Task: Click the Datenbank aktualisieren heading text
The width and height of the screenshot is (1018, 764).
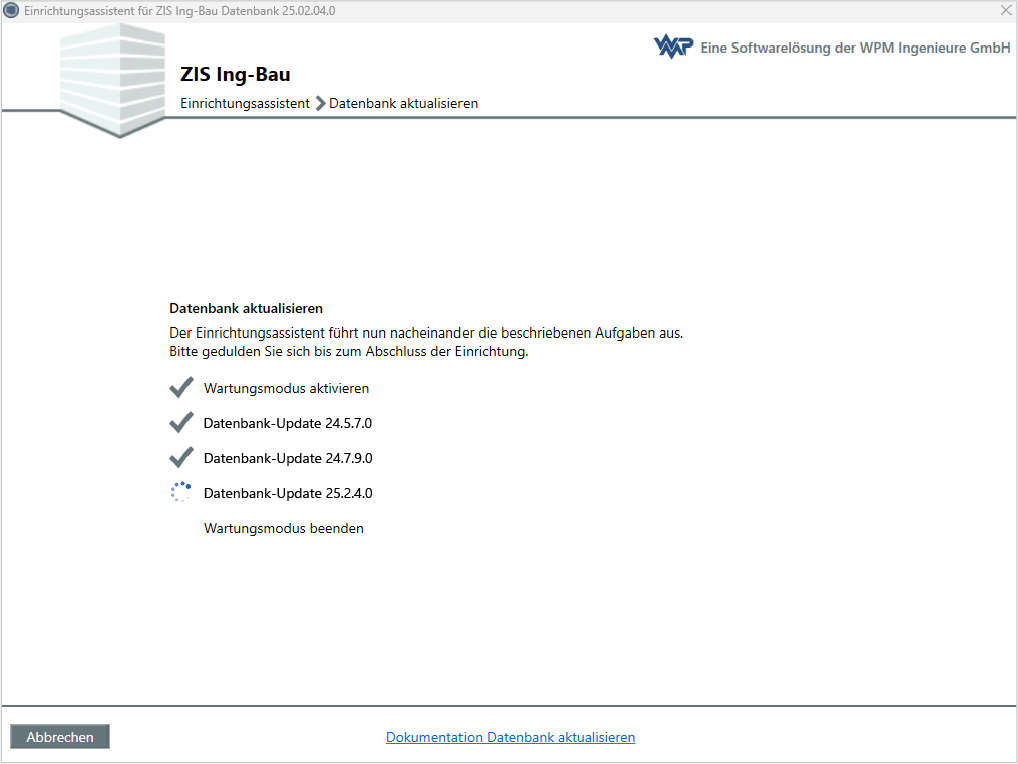Action: 245,308
